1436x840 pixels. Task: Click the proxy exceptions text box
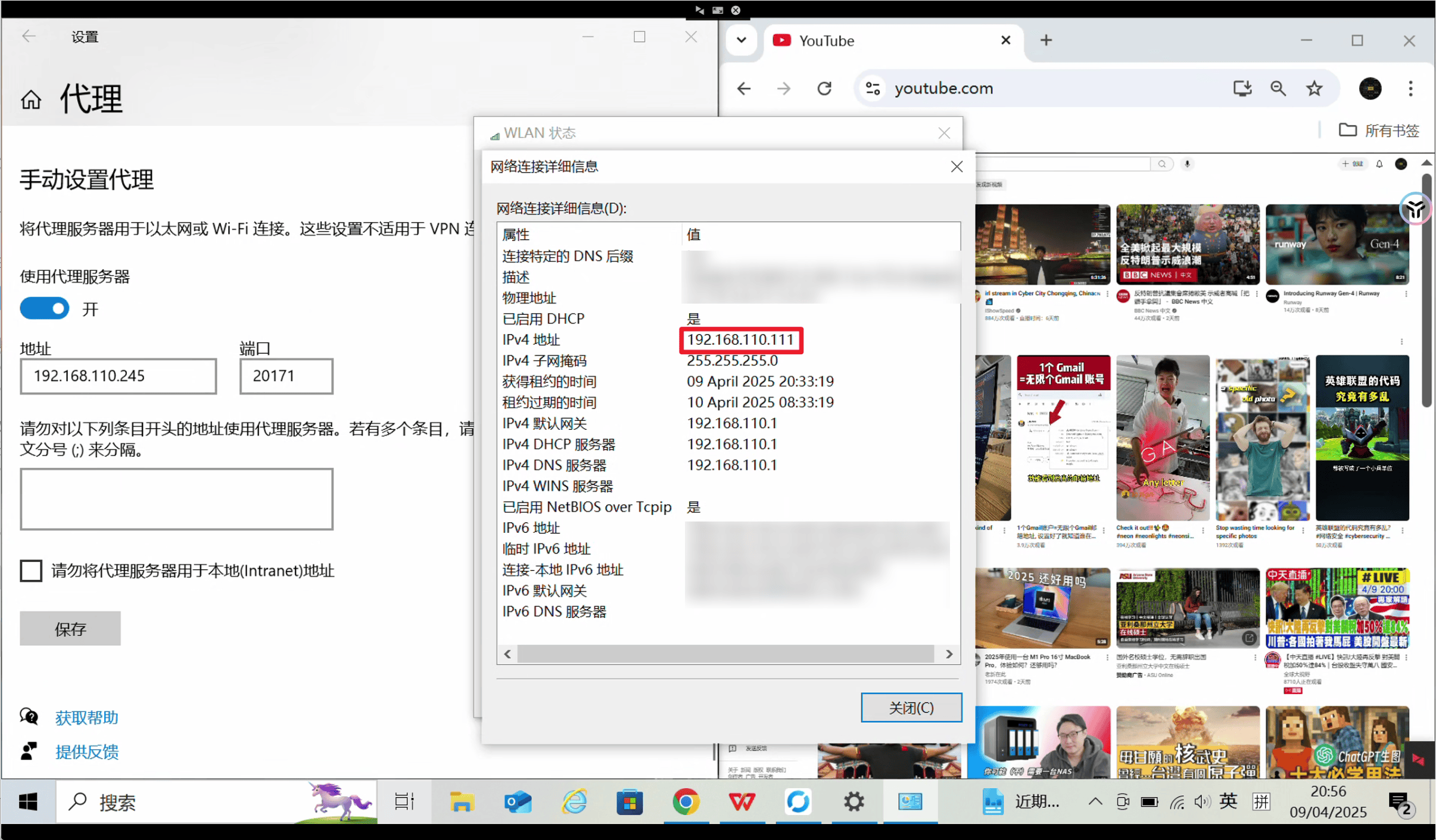(176, 499)
